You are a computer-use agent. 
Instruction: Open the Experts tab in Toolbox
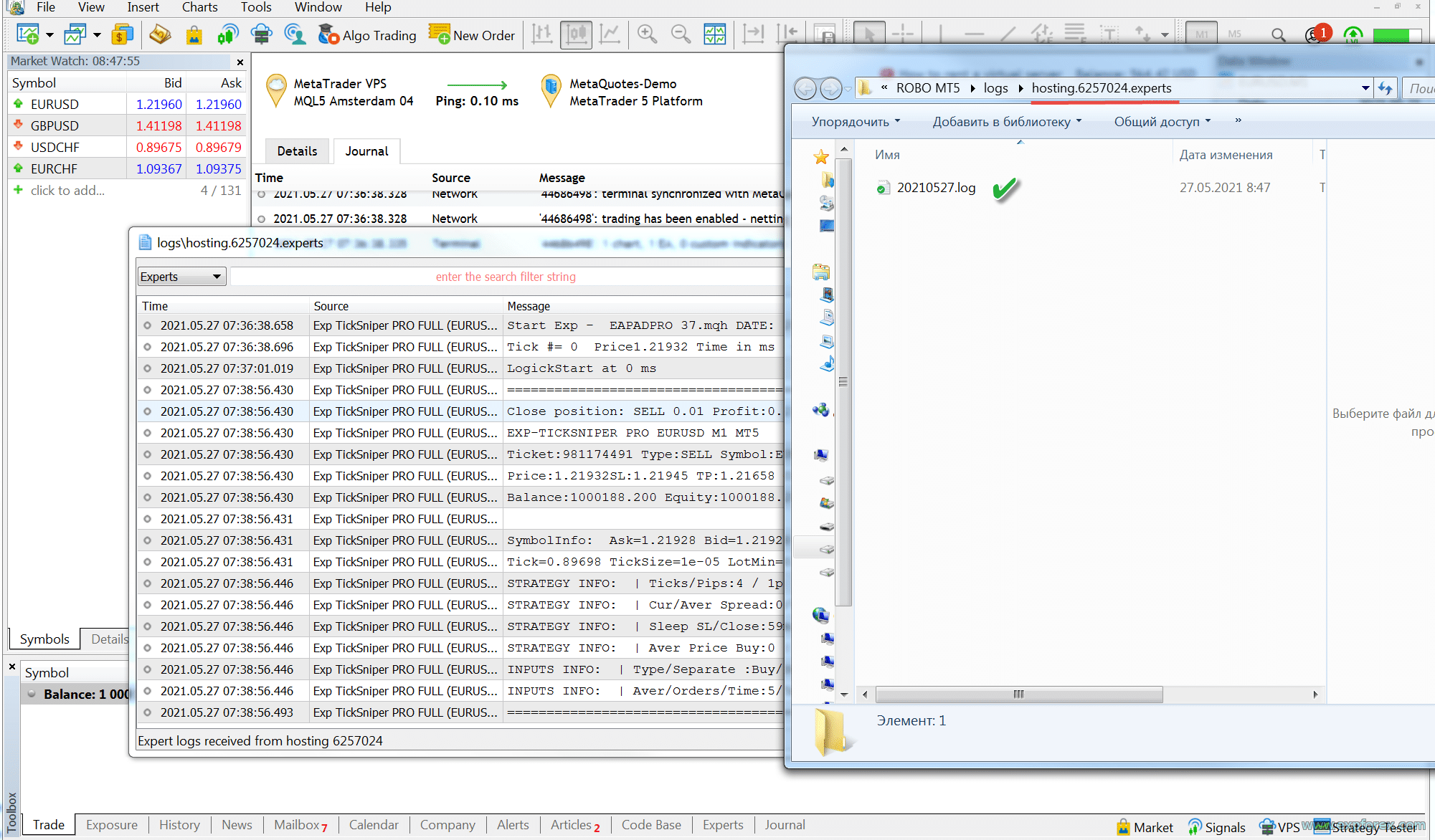point(723,825)
